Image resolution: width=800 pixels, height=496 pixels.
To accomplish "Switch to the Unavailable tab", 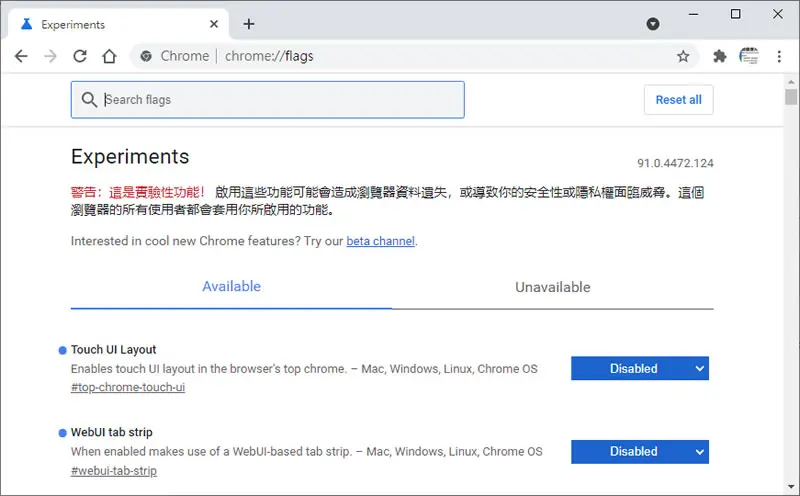I will click(x=553, y=287).
